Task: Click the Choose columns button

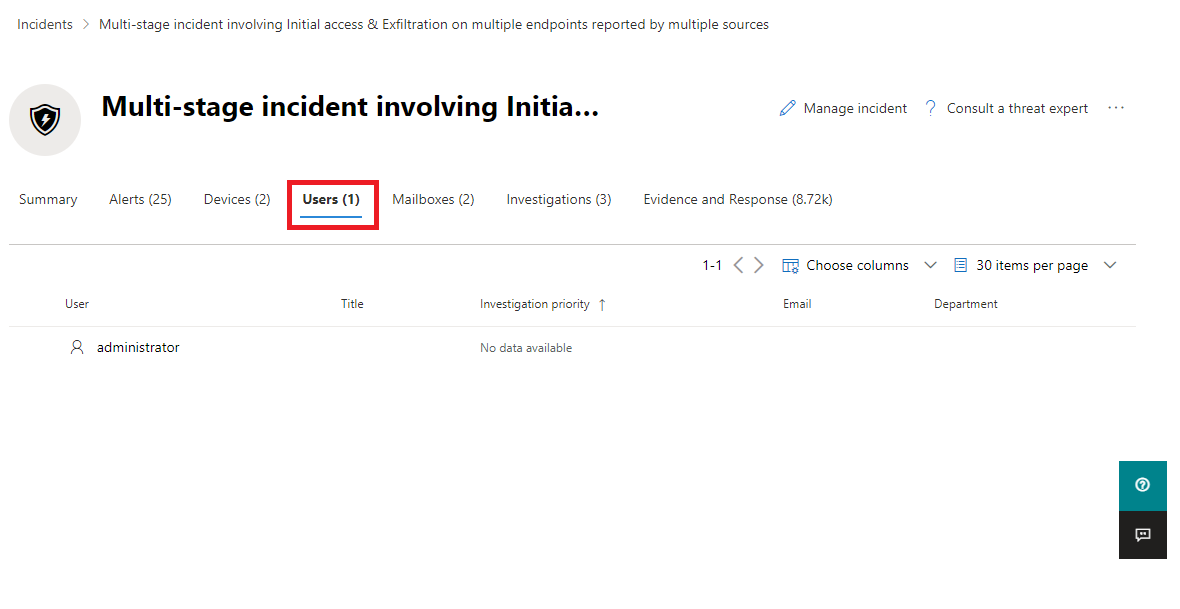Action: (845, 265)
